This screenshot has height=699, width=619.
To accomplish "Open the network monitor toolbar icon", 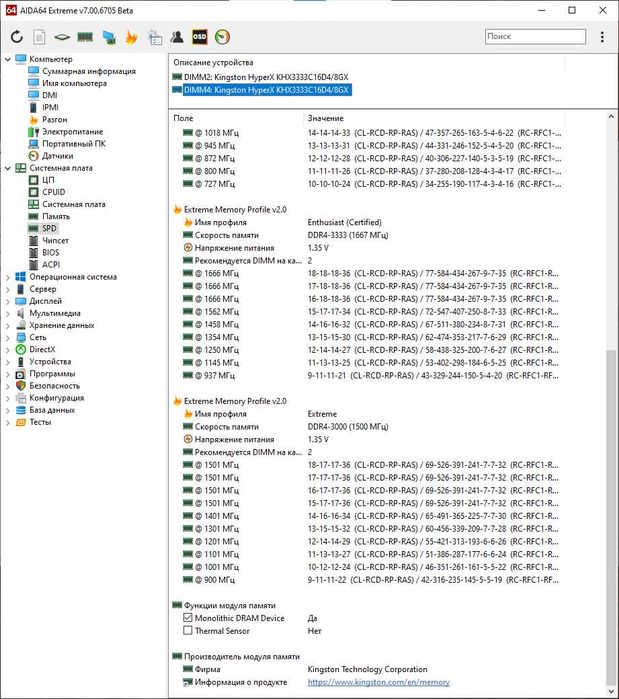I will point(109,37).
